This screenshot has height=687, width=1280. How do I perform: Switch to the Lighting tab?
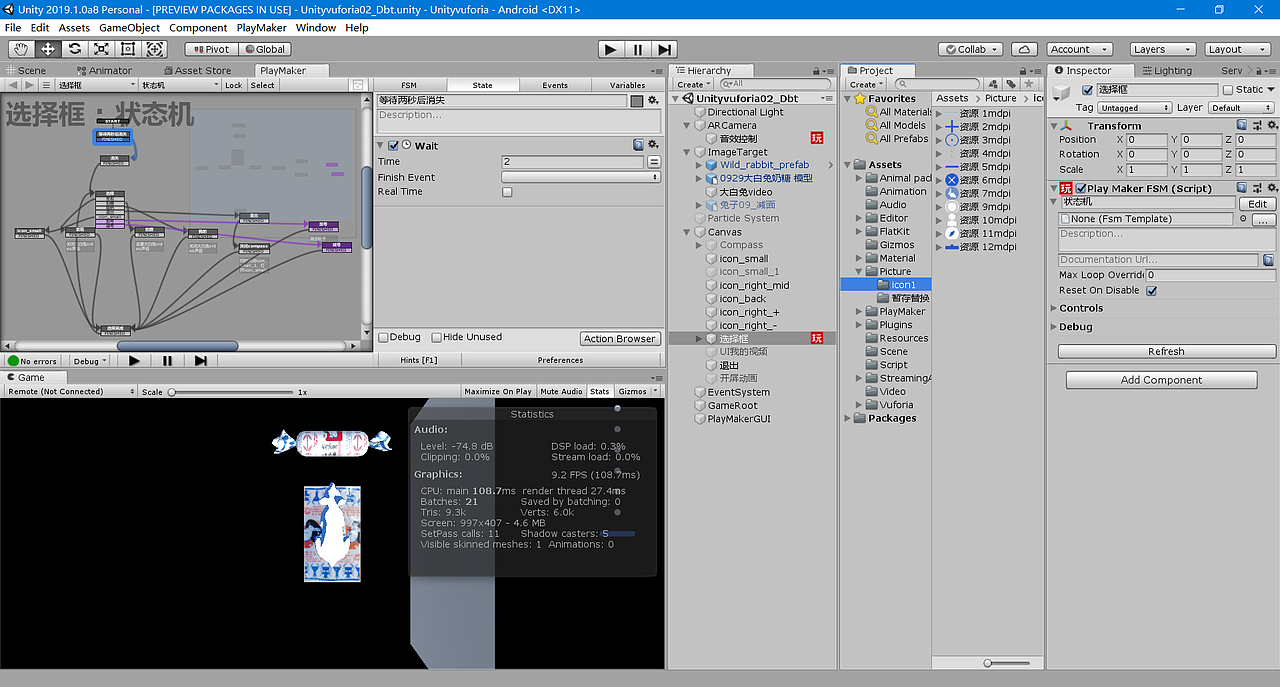click(x=1166, y=71)
